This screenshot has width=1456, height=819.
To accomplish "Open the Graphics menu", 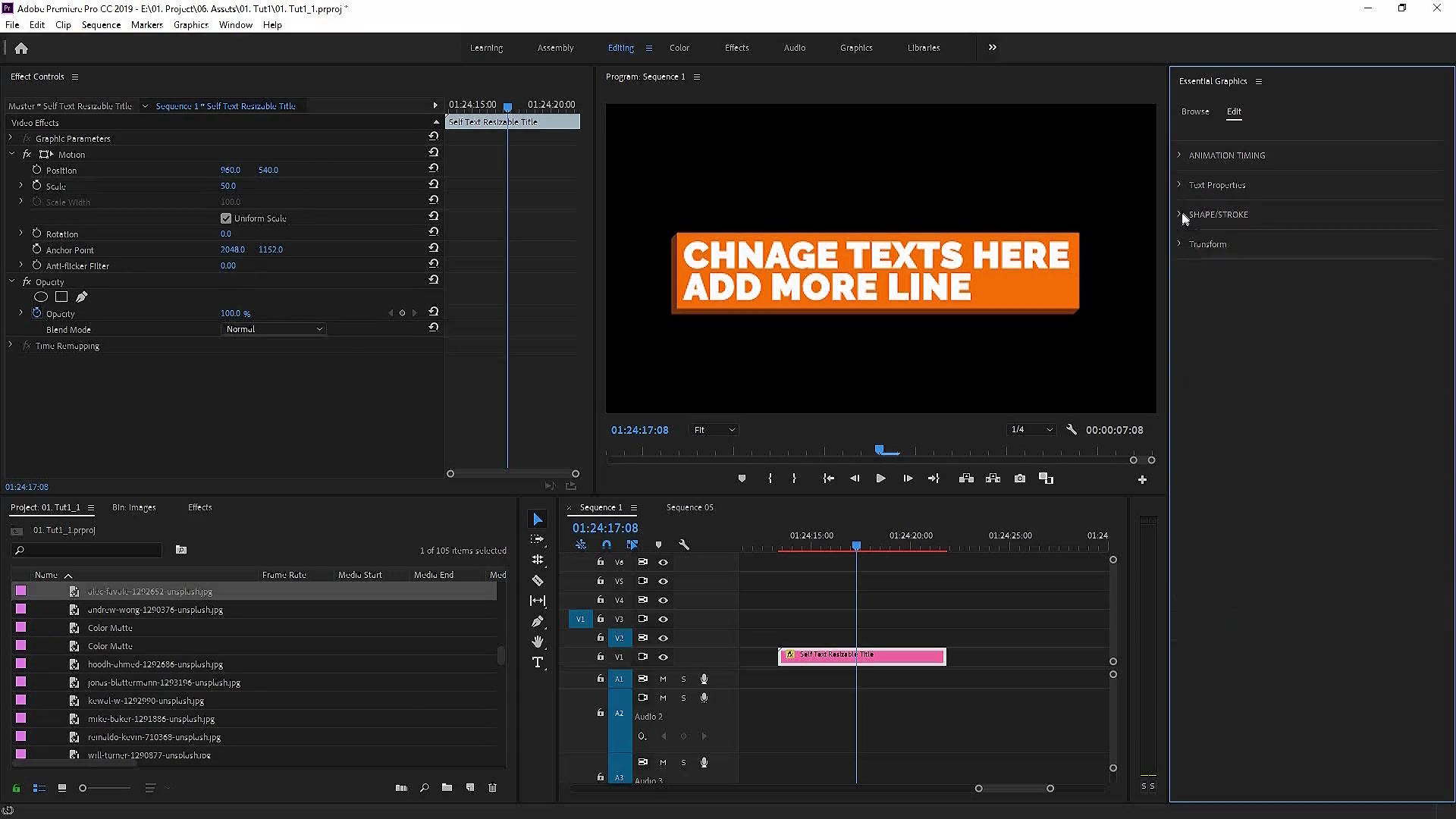I will (190, 25).
